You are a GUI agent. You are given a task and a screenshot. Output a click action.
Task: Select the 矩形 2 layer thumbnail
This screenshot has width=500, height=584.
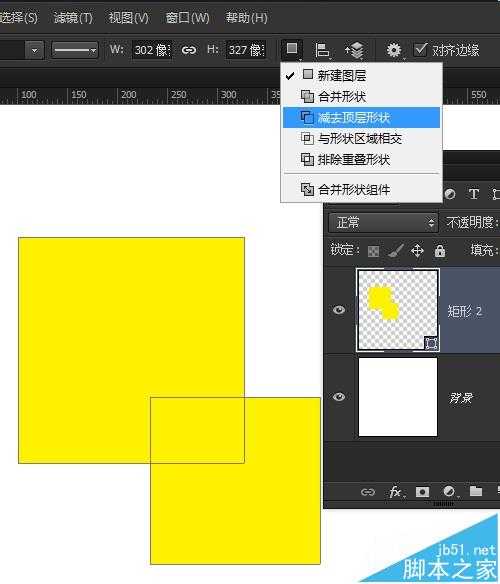(398, 310)
